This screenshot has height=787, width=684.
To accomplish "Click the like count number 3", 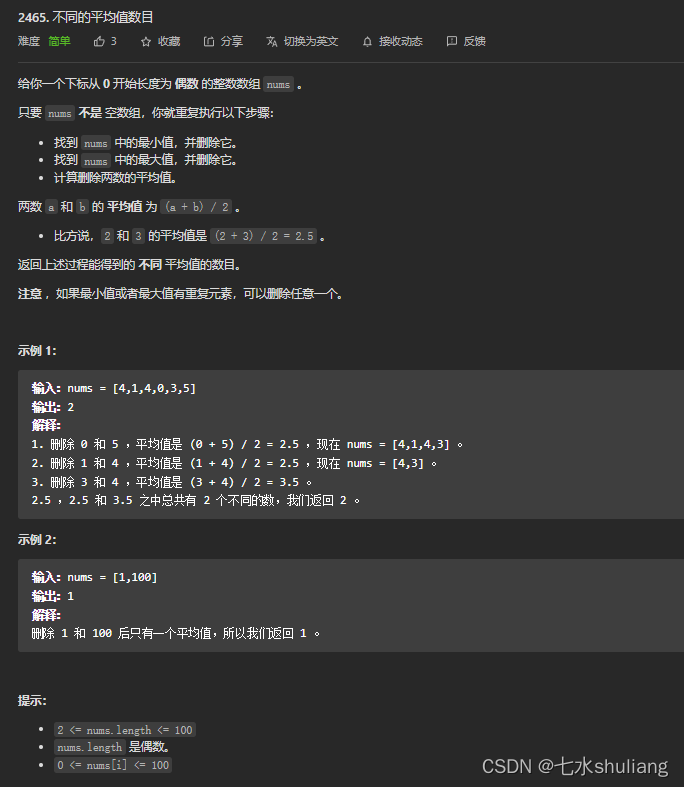I will coord(114,41).
